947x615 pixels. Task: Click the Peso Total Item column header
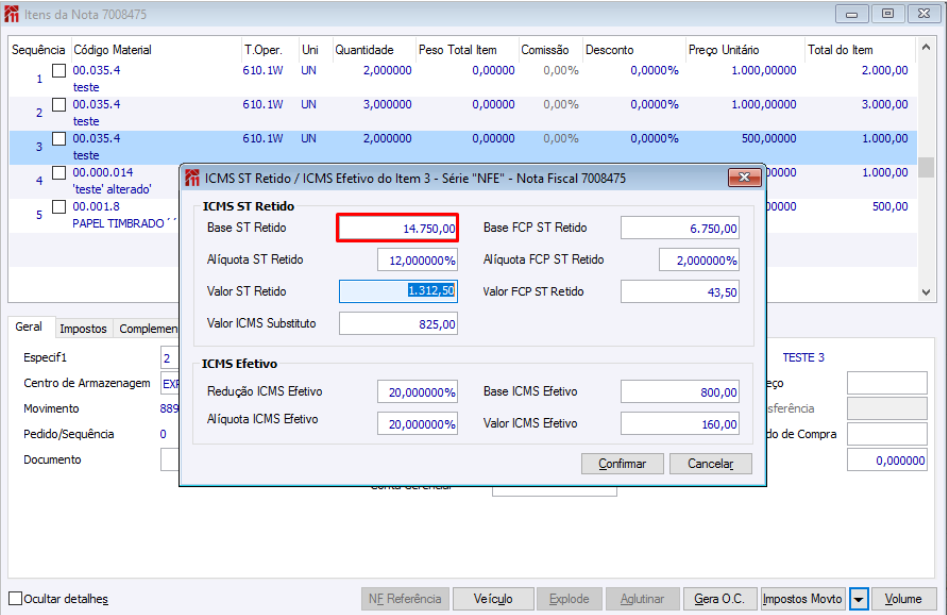tap(458, 50)
